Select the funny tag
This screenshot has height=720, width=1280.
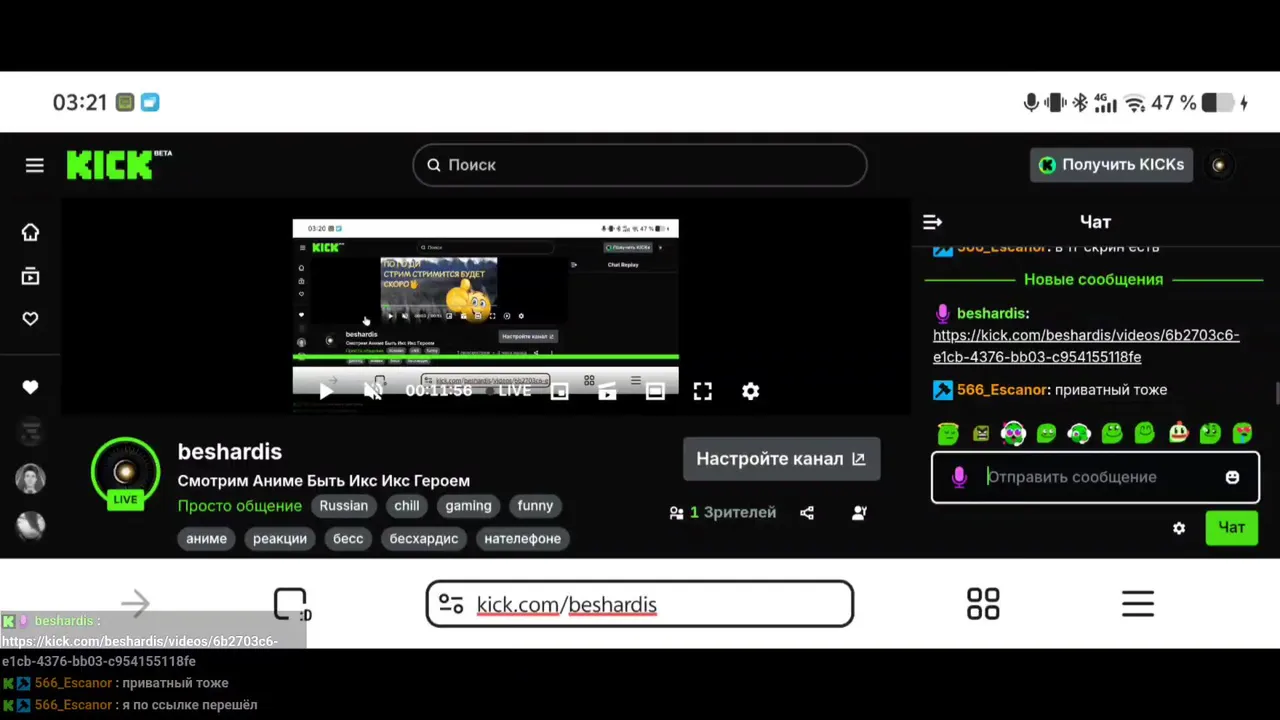(x=535, y=506)
